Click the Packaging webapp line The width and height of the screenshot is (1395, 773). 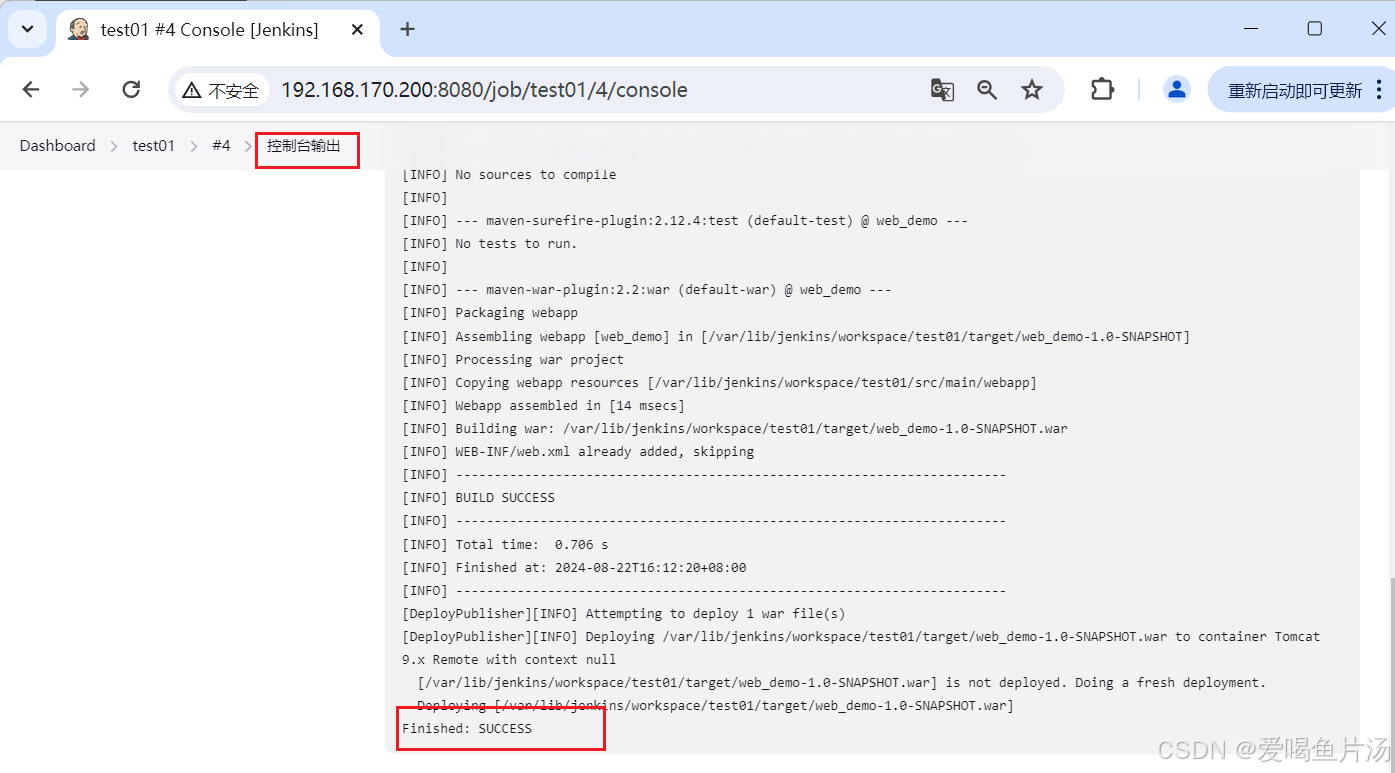490,313
